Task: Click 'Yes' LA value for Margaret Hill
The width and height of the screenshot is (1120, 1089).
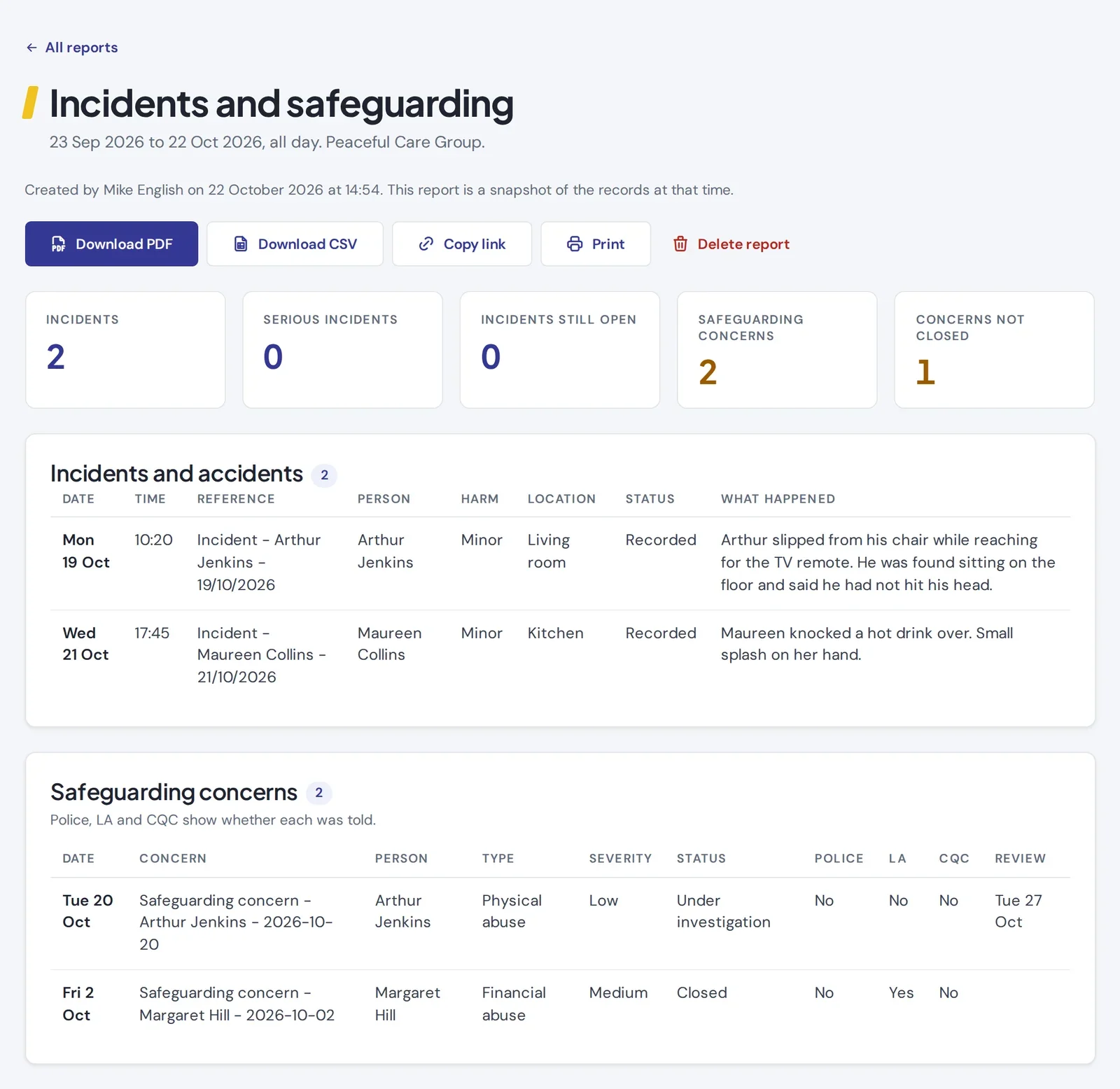Action: tap(902, 993)
